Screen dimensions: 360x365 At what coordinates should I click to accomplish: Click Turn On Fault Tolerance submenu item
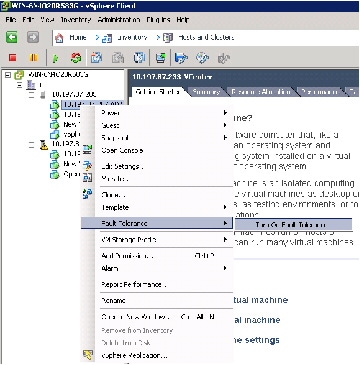tap(293, 225)
